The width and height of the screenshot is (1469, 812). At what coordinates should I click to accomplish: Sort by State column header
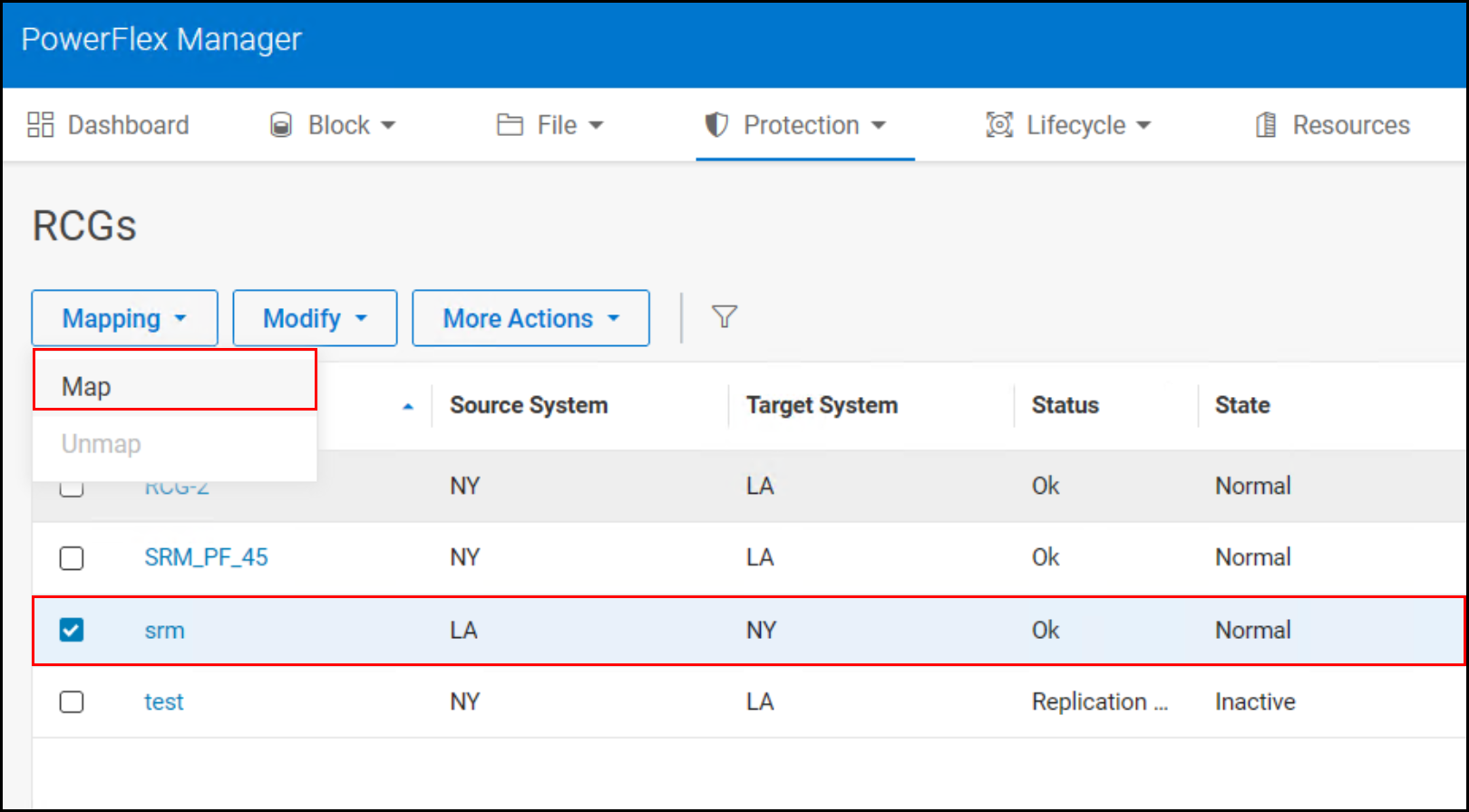[1242, 405]
